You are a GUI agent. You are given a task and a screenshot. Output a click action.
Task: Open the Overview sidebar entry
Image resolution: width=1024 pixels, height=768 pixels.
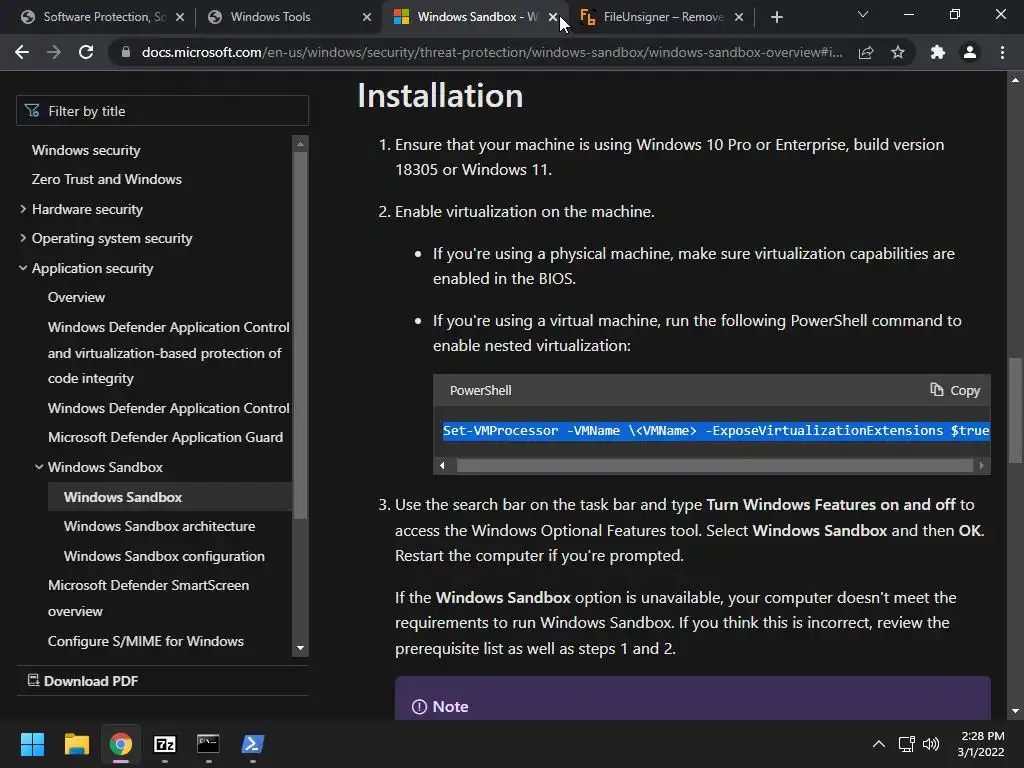(76, 297)
